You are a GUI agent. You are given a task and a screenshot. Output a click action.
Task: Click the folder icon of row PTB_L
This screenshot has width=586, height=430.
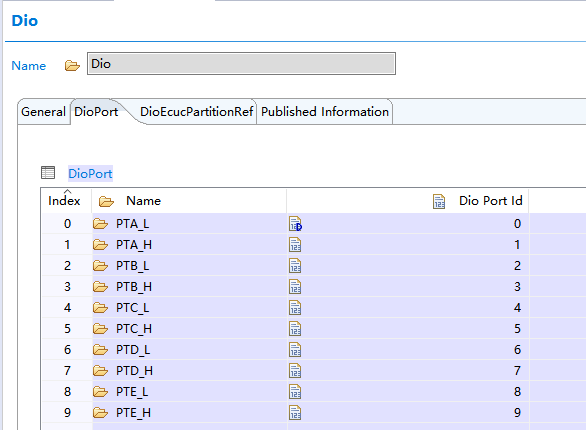(x=100, y=266)
